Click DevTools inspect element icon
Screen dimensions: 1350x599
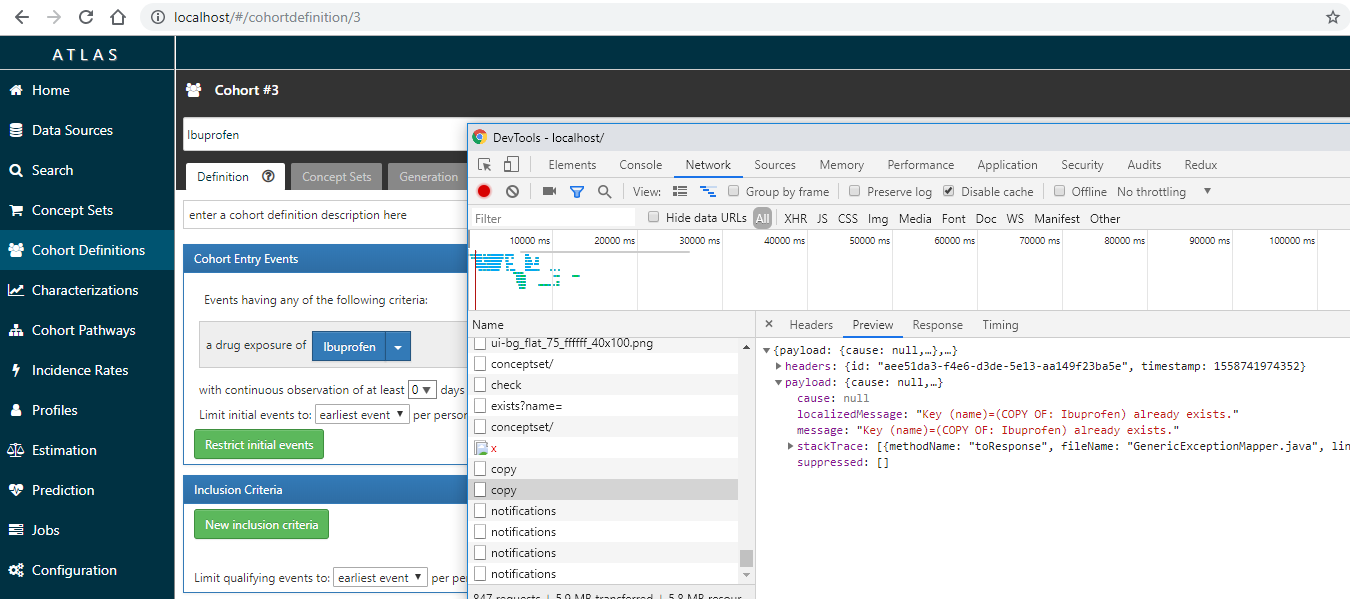(485, 165)
